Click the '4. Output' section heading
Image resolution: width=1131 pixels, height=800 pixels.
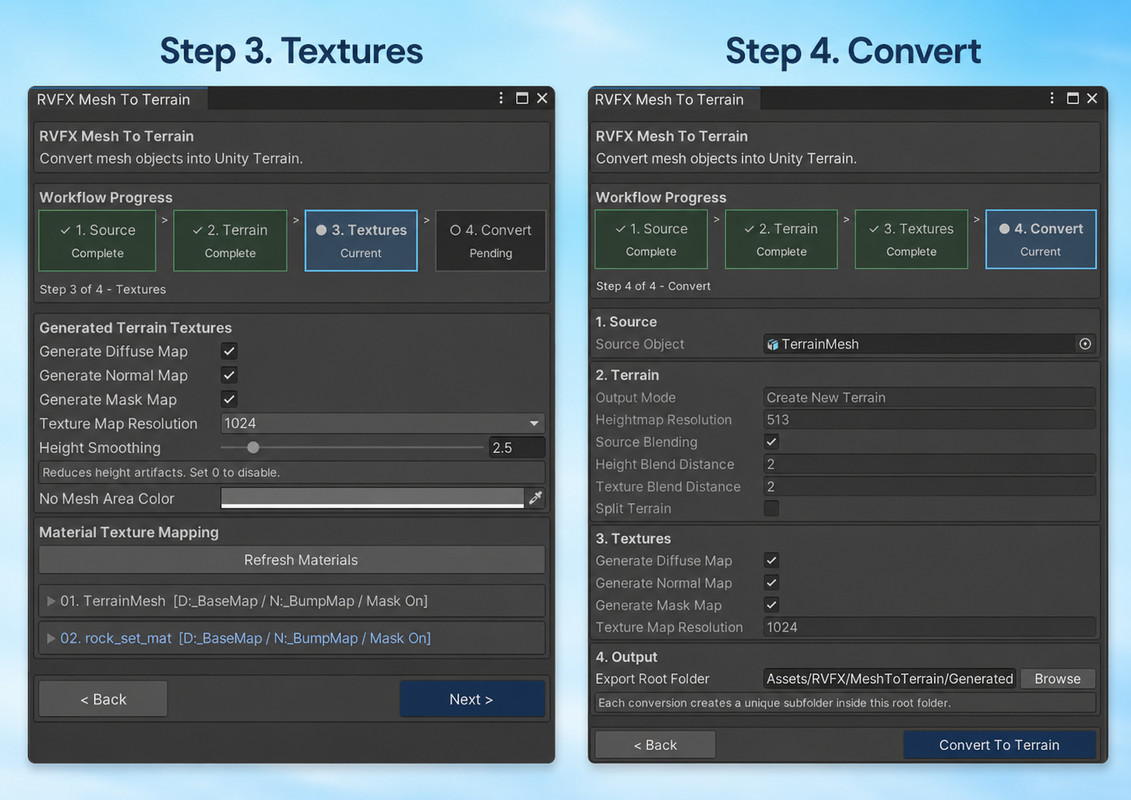(626, 657)
